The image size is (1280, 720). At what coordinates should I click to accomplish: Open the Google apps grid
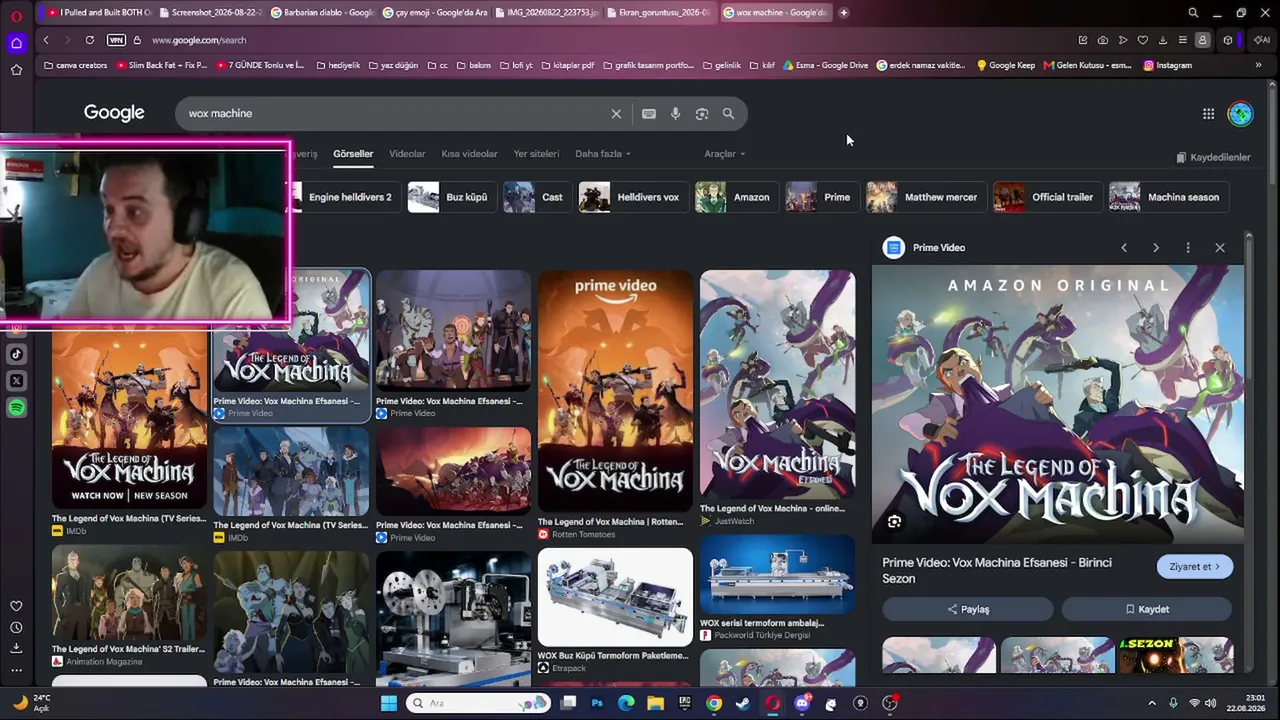tap(1208, 114)
